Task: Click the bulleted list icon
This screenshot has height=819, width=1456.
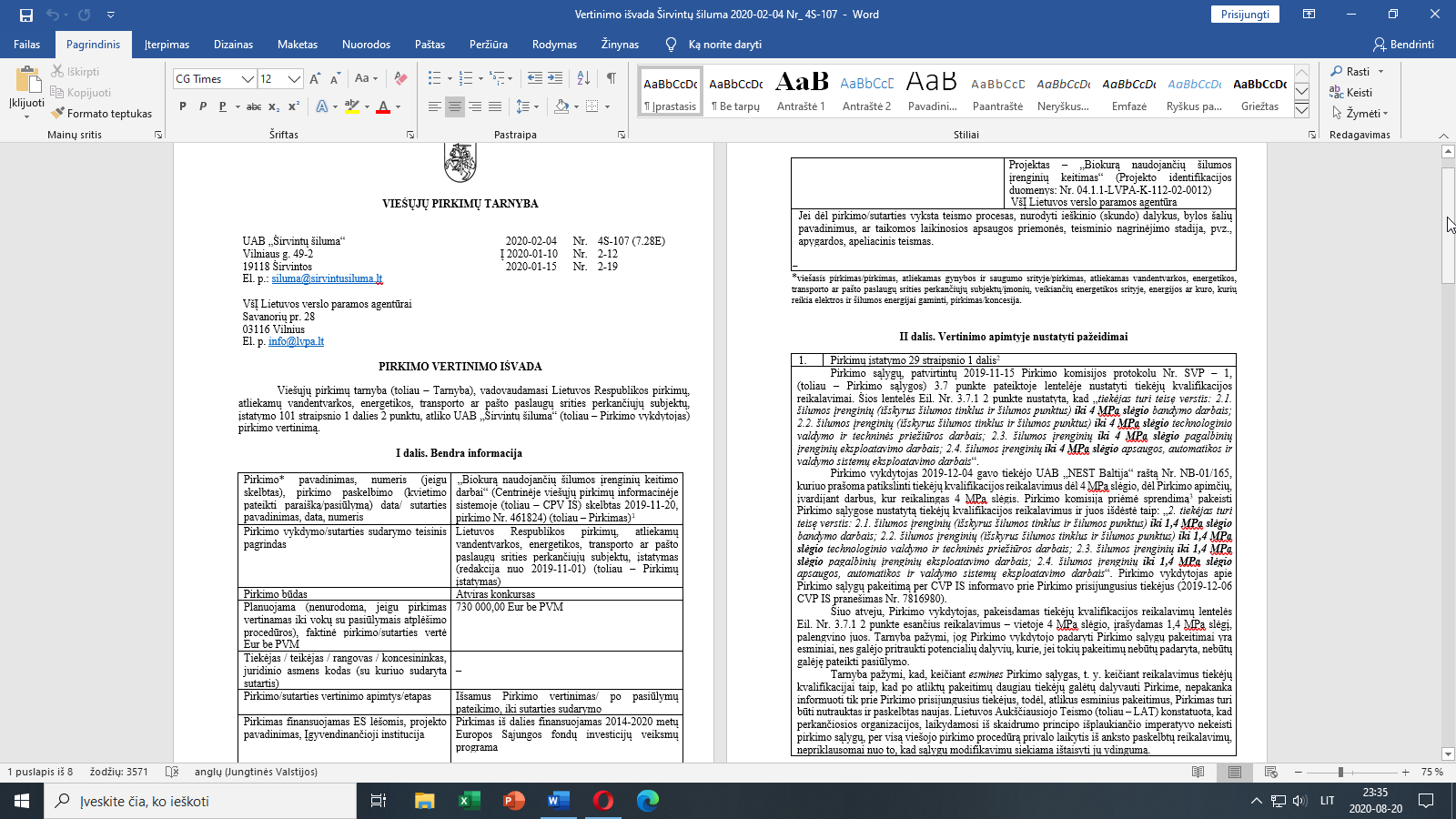Action: tap(435, 78)
